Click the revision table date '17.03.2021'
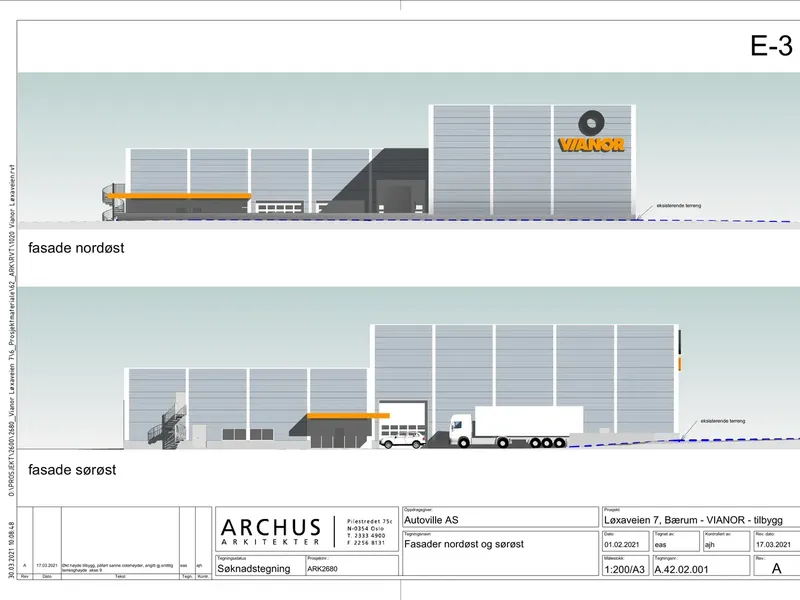This screenshot has width=800, height=600. click(47, 565)
